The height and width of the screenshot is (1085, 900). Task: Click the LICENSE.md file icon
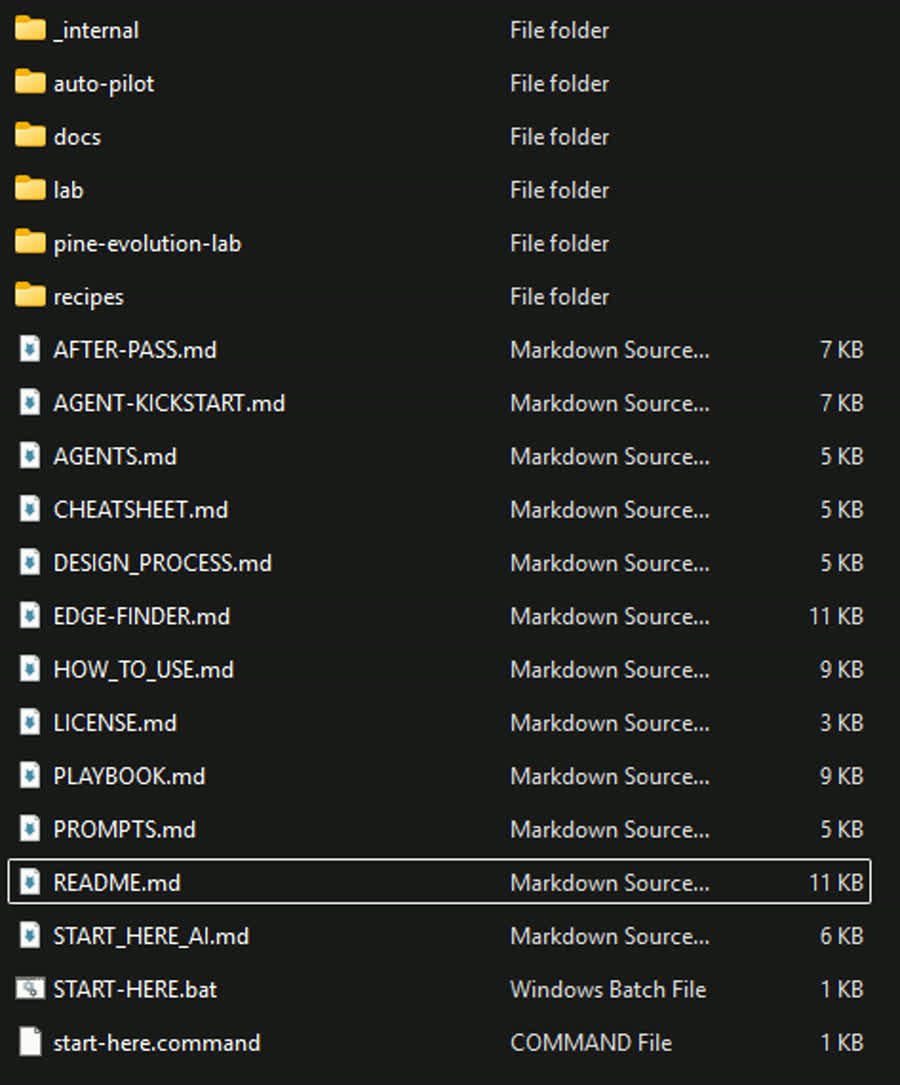coord(30,722)
